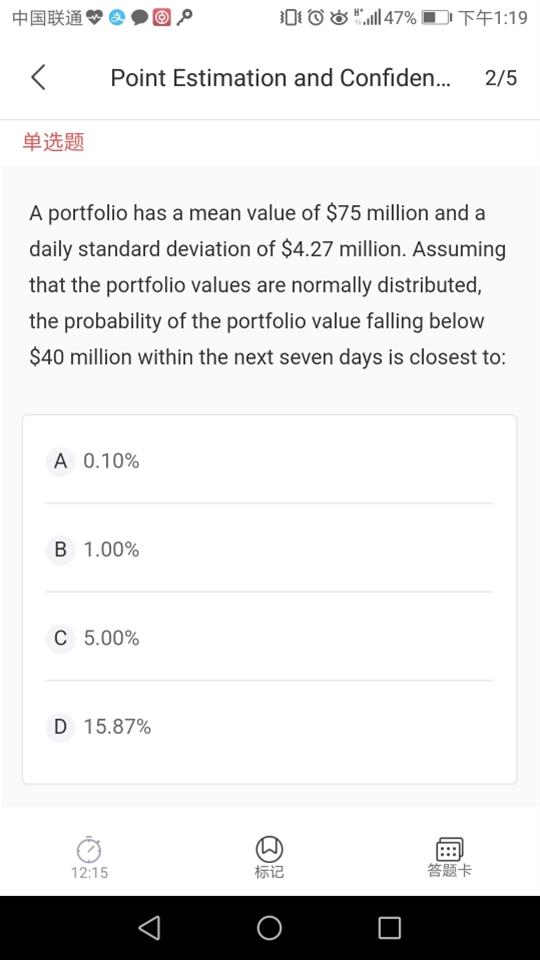Tap the battery indicator in status bar
This screenshot has width=540, height=960.
[x=437, y=18]
